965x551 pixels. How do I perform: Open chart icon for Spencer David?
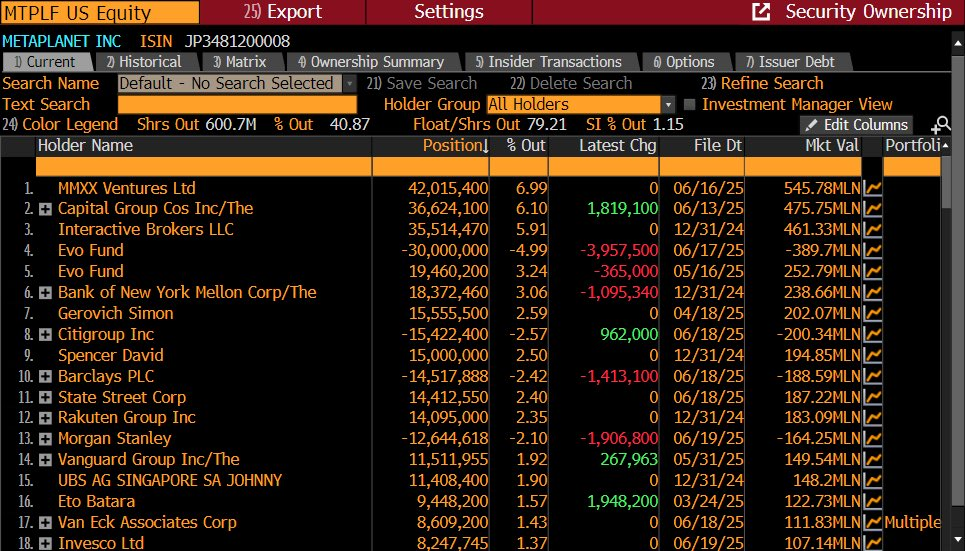[x=872, y=355]
